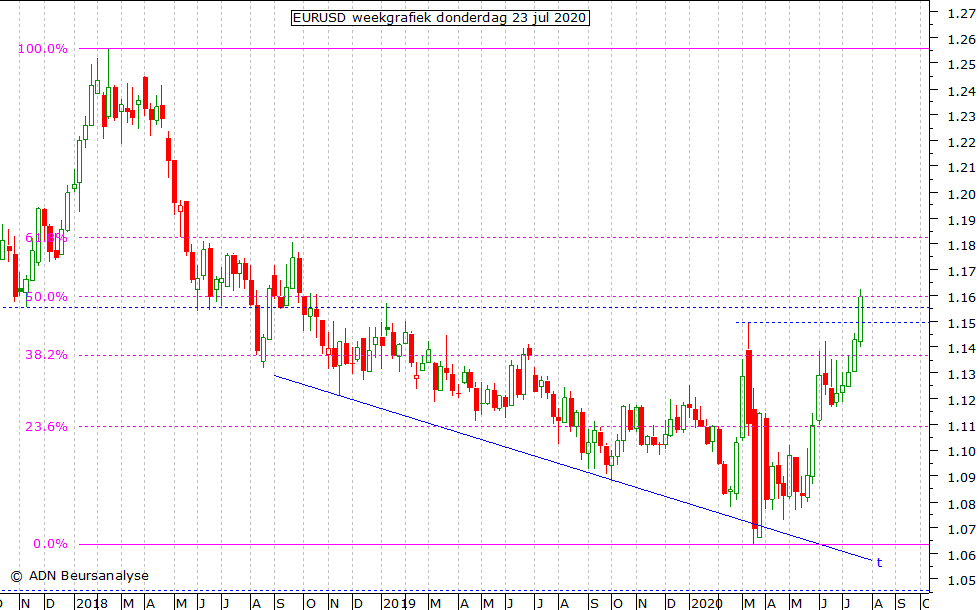Click the '38.2%' Fibonacci retracement label
The height and width of the screenshot is (610, 980).
coord(46,355)
